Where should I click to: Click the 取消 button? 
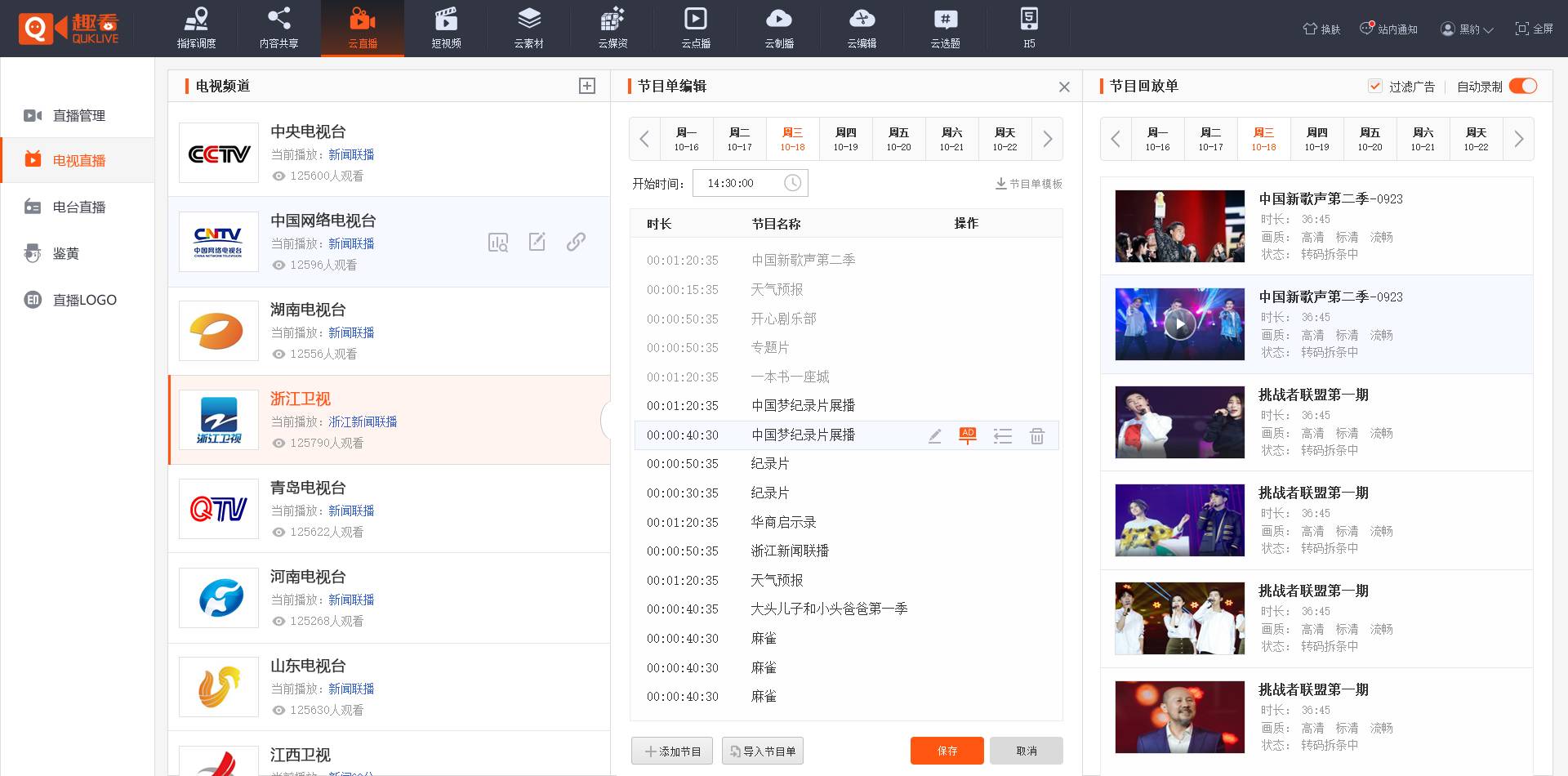coord(1027,751)
